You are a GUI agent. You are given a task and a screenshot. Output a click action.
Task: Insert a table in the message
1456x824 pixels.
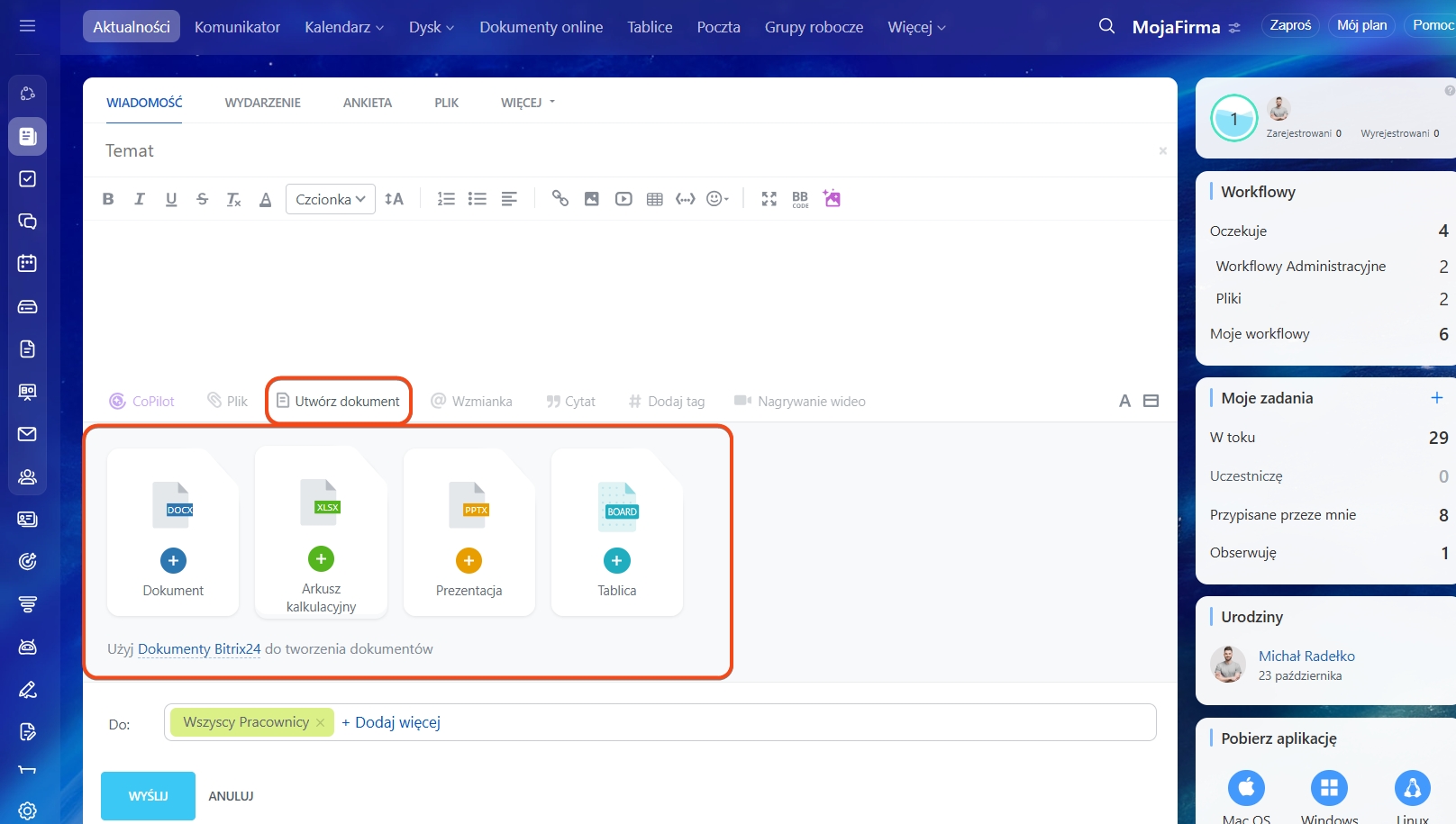(655, 199)
